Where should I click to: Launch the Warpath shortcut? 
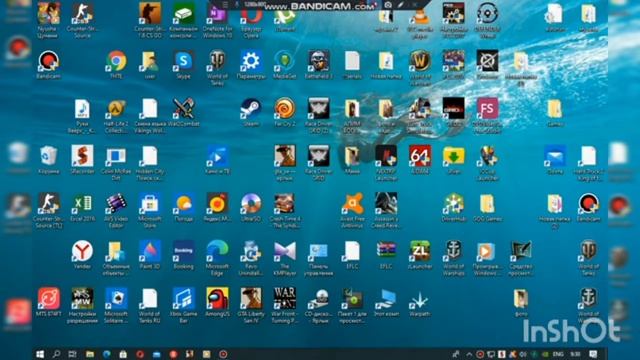[x=420, y=300]
